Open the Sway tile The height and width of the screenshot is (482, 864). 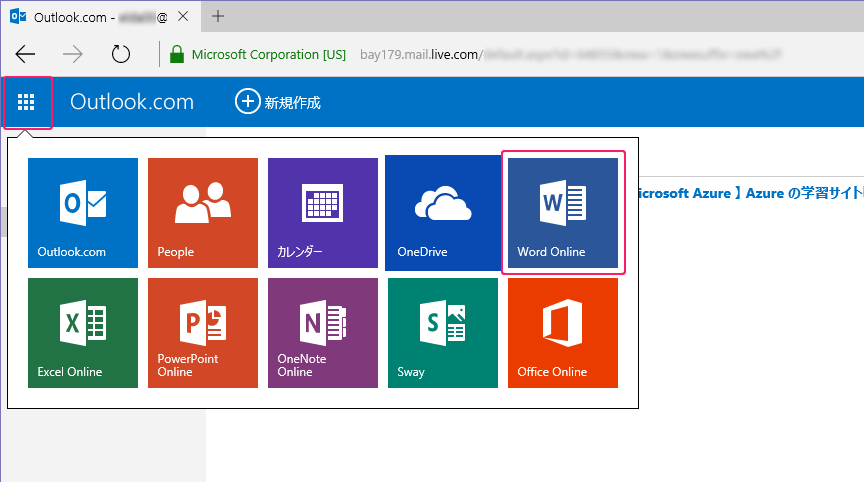pyautogui.click(x=443, y=333)
